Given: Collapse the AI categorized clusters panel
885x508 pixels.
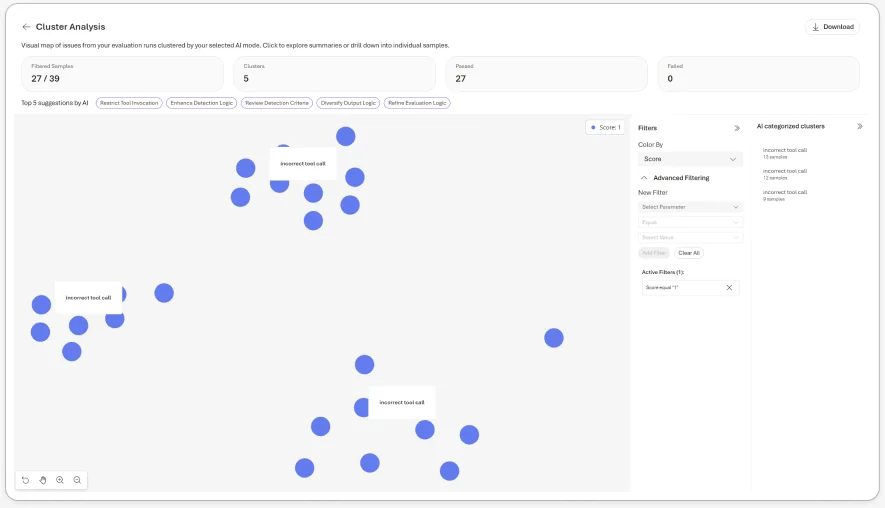Looking at the screenshot, I should coord(860,126).
